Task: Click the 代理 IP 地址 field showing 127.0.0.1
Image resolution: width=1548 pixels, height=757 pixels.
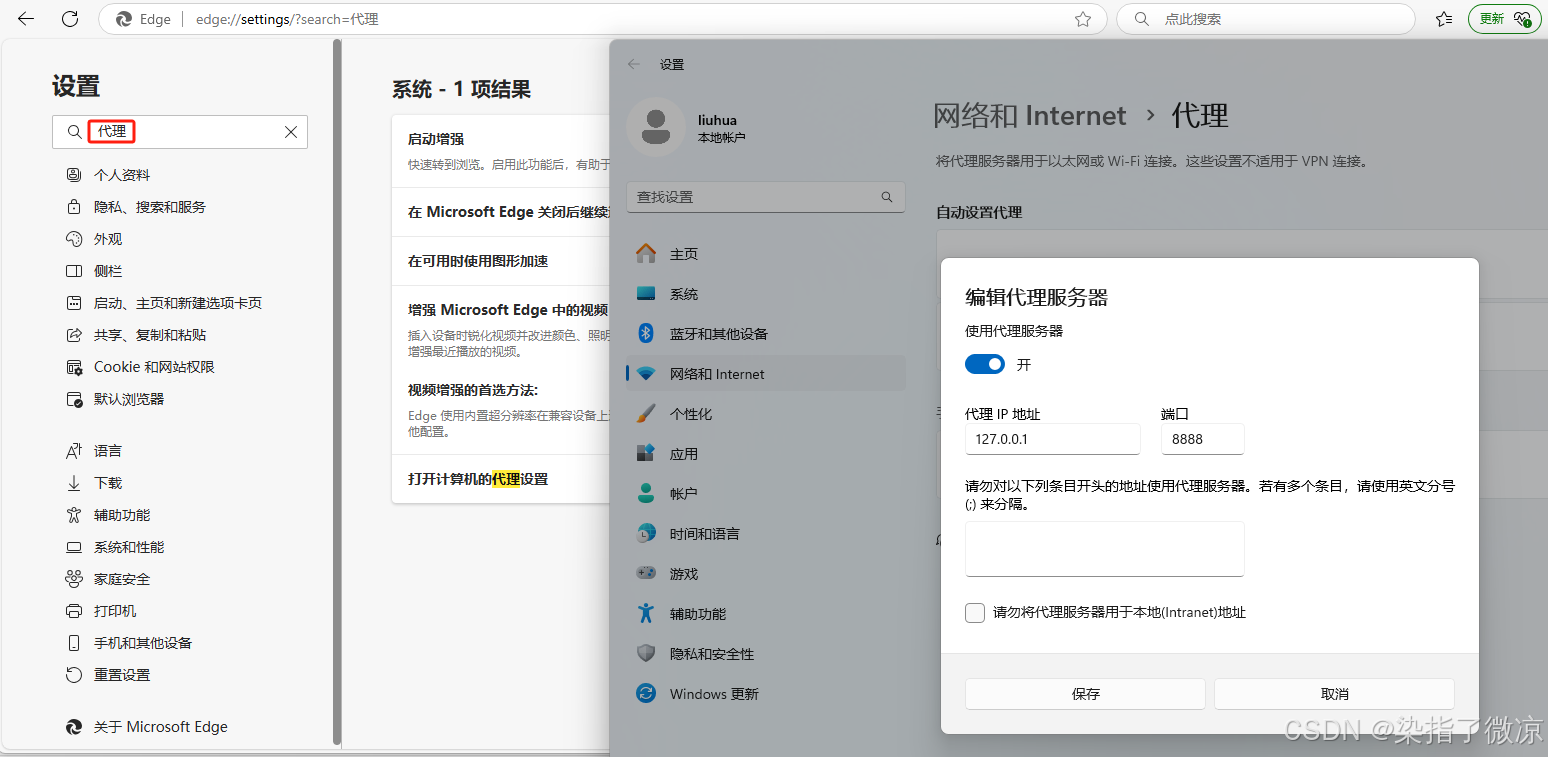Action: pos(1052,439)
